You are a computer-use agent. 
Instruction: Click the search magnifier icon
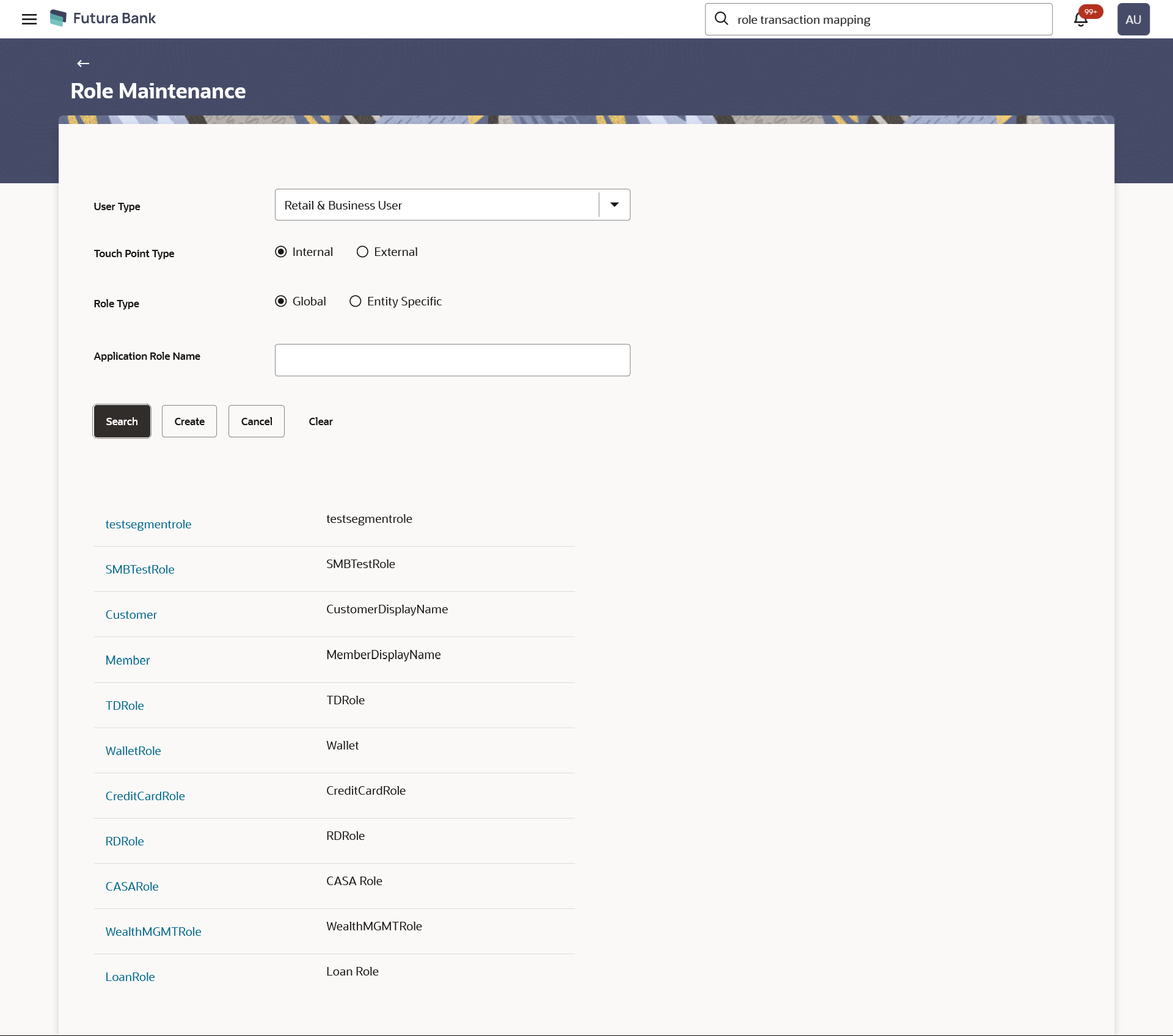[722, 19]
